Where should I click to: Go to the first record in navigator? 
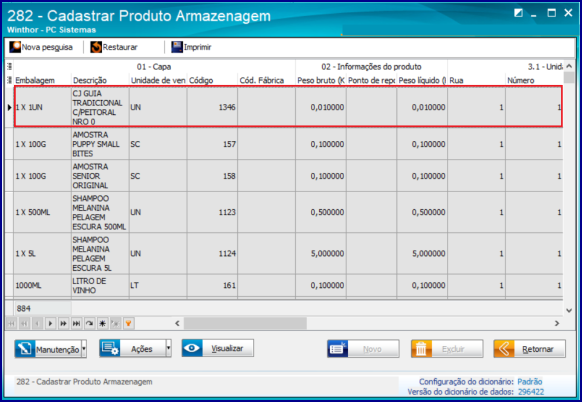11,324
